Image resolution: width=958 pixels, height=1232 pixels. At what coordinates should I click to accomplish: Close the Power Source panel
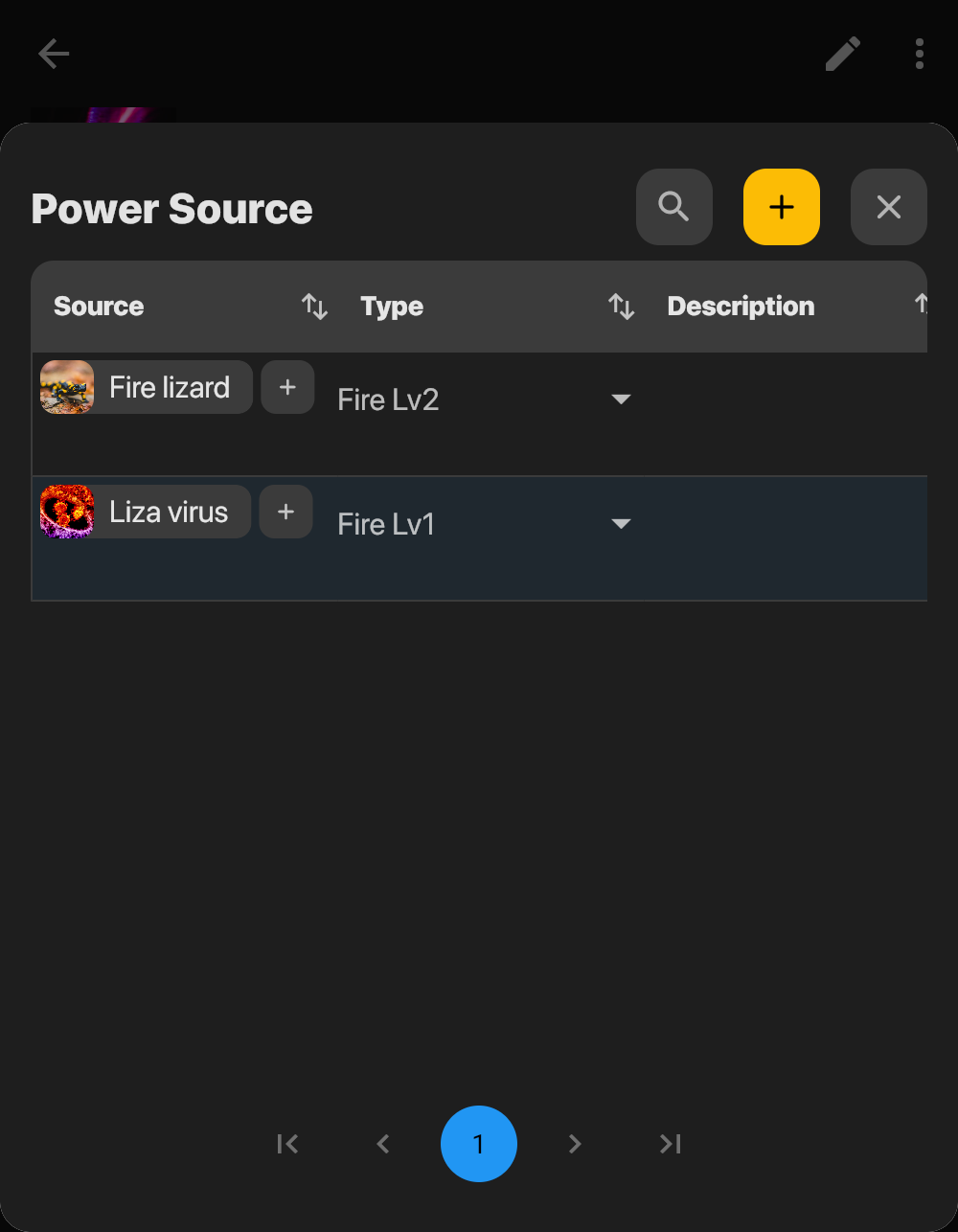pyautogui.click(x=889, y=207)
